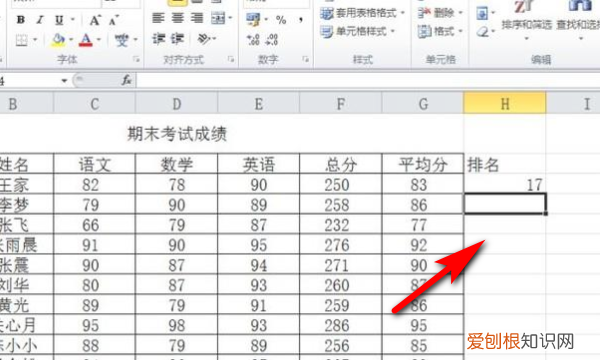This screenshot has width=600, height=360.
Task: Decrease the font size
Action: tap(113, 20)
